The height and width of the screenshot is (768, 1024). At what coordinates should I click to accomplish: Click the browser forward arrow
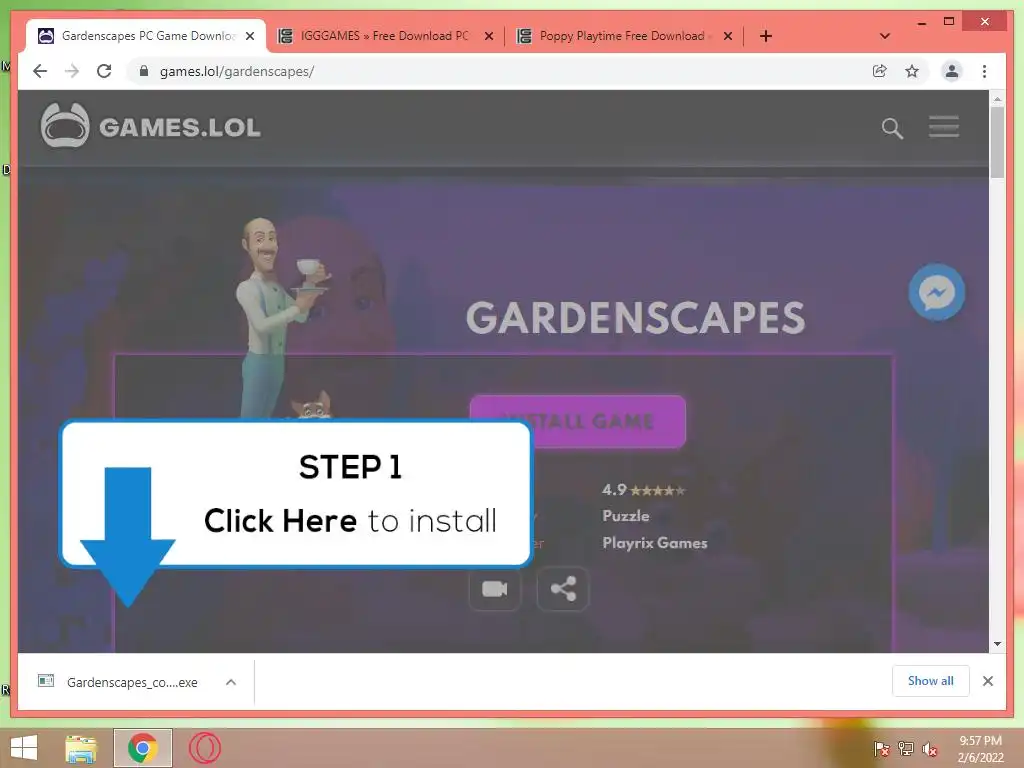pyautogui.click(x=72, y=71)
